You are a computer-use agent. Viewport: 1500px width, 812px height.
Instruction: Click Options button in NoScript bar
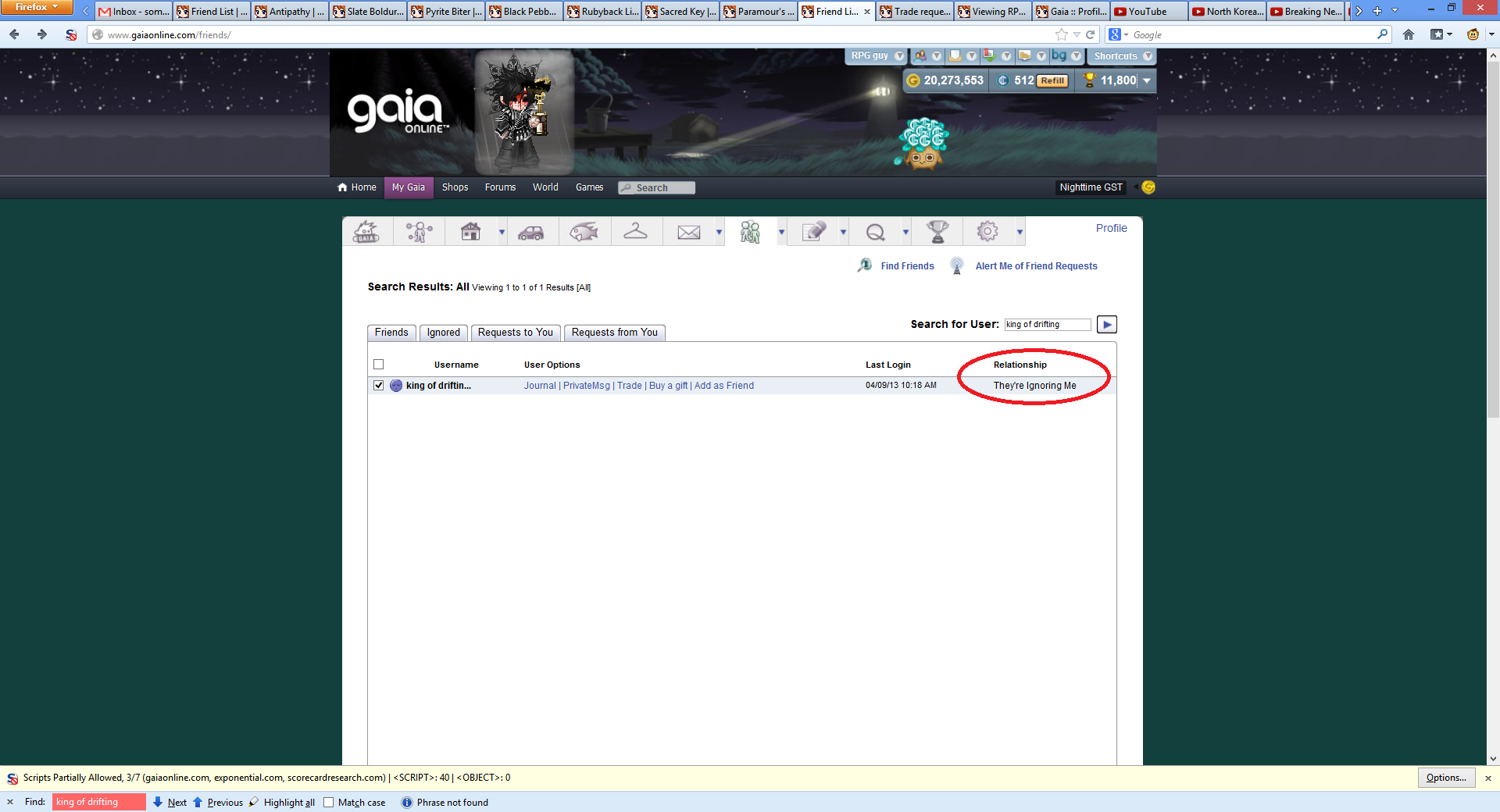(1446, 778)
